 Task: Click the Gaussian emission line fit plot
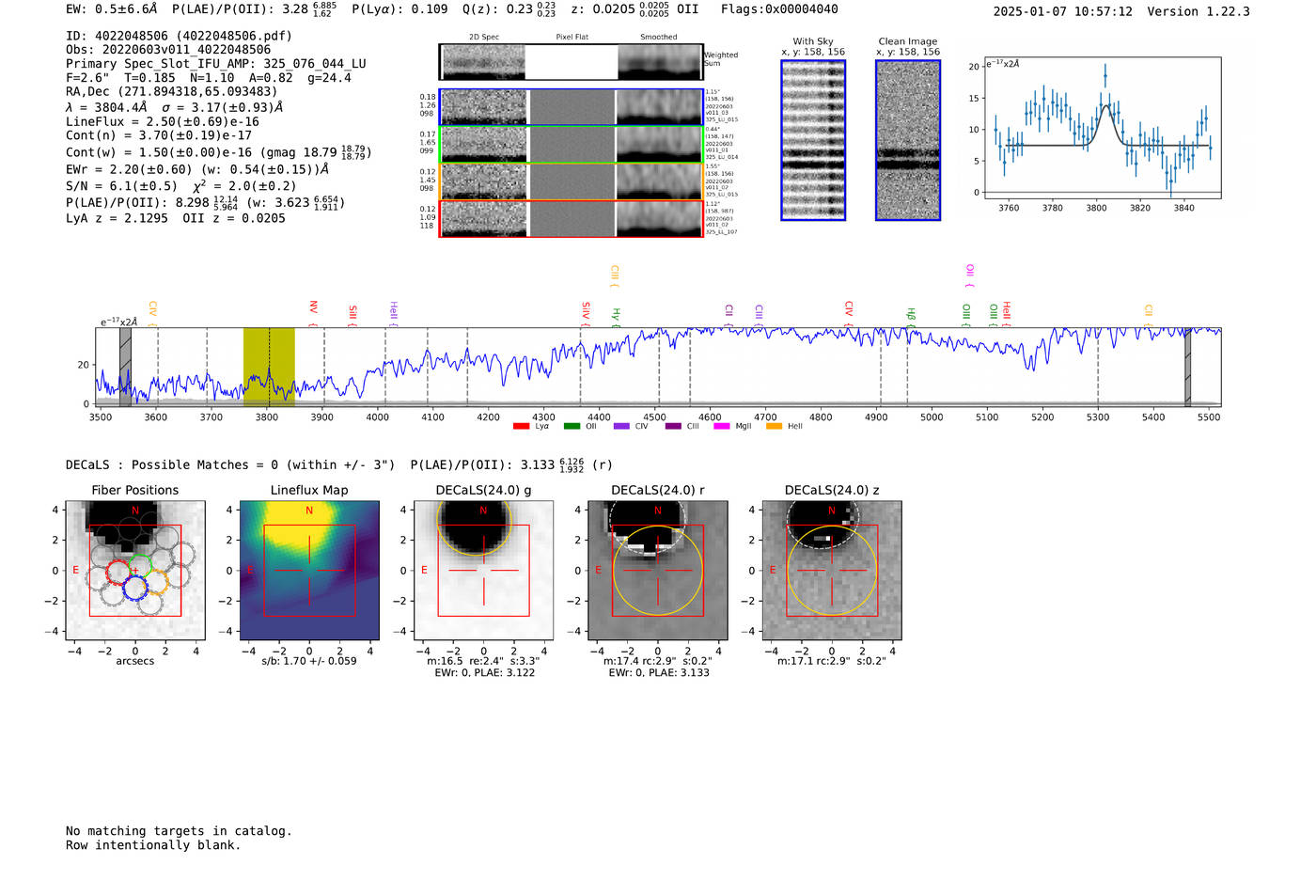(1102, 128)
